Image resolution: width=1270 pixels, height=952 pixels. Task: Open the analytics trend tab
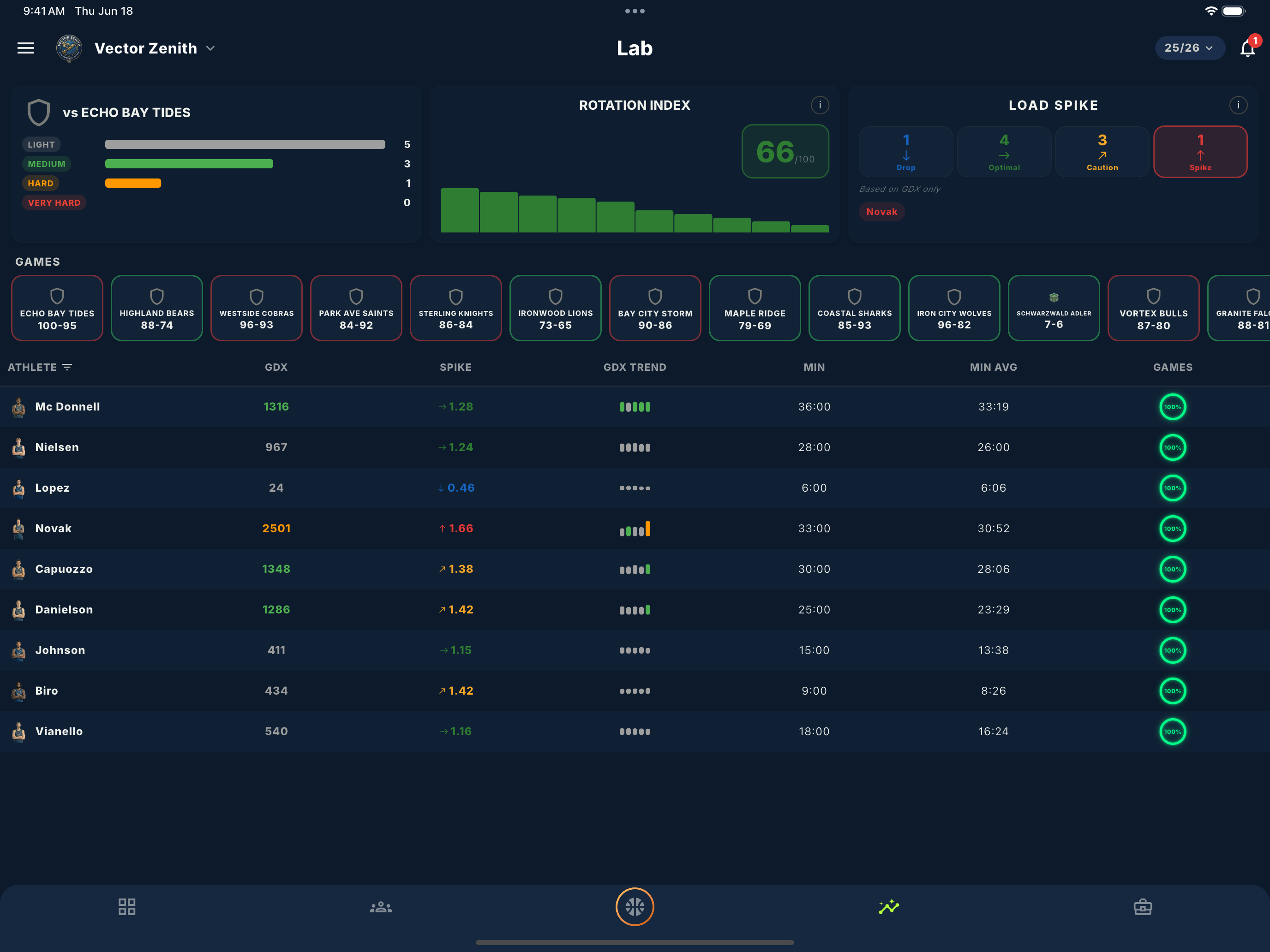point(889,907)
